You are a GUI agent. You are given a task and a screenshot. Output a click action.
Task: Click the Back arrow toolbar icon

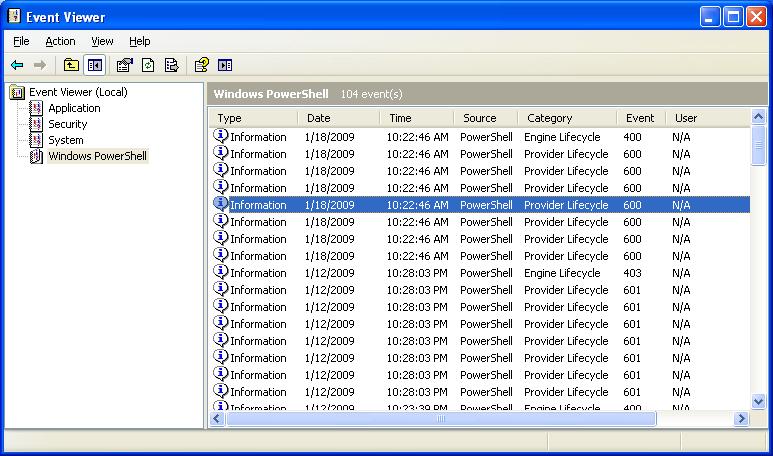(17, 65)
